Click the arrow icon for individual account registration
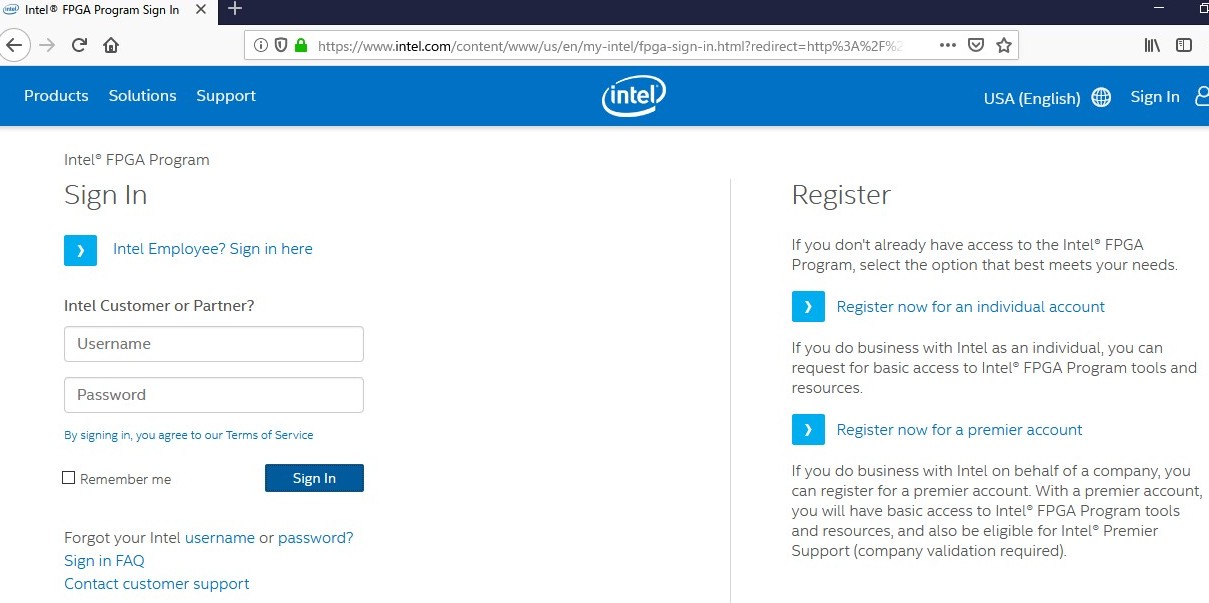Viewport: 1209px width, 603px height. pos(808,307)
